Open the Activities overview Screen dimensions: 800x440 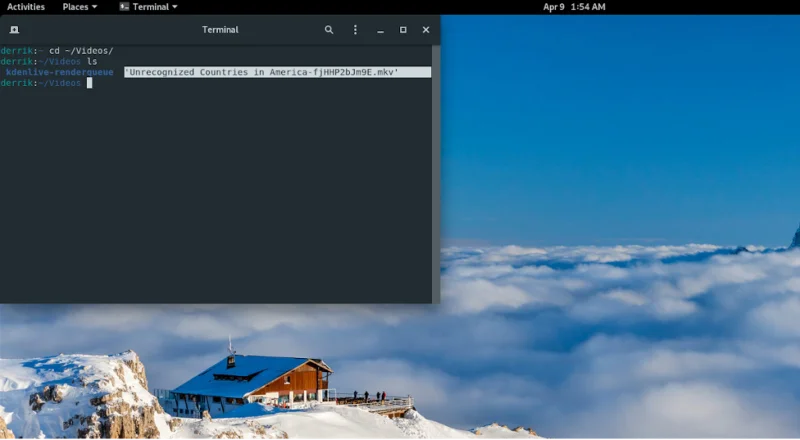26,7
